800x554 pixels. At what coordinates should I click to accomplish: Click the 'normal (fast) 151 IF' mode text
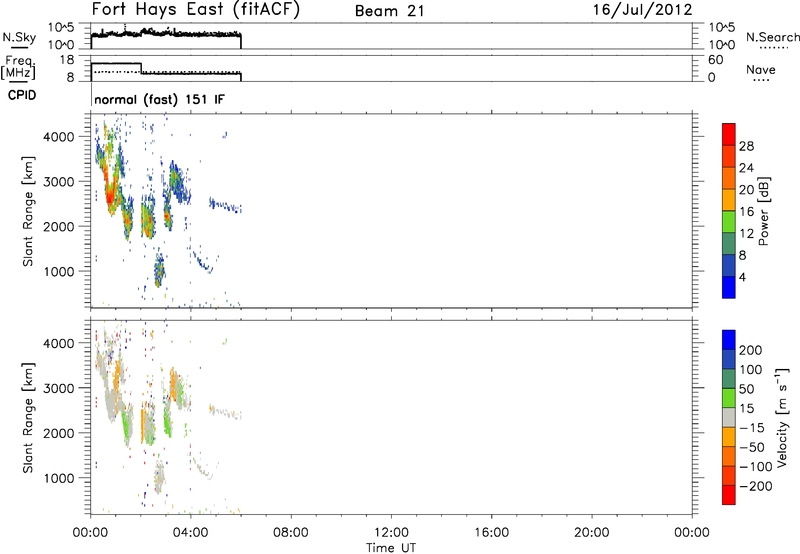click(x=159, y=99)
